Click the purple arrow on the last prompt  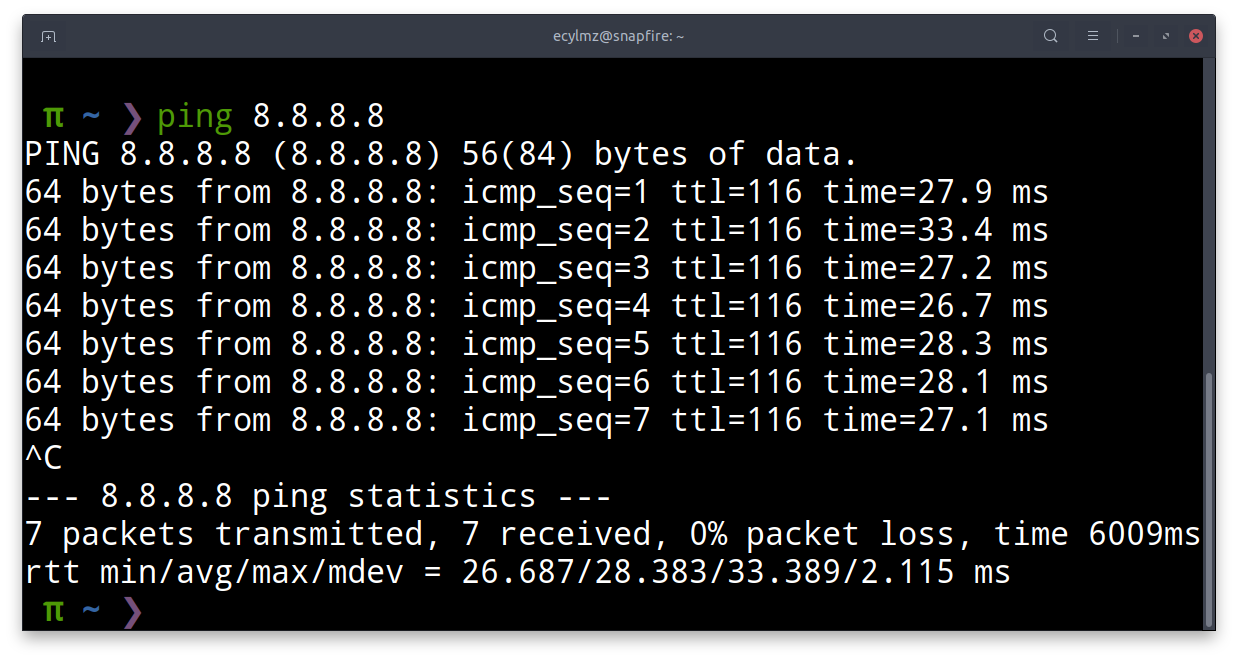click(132, 611)
